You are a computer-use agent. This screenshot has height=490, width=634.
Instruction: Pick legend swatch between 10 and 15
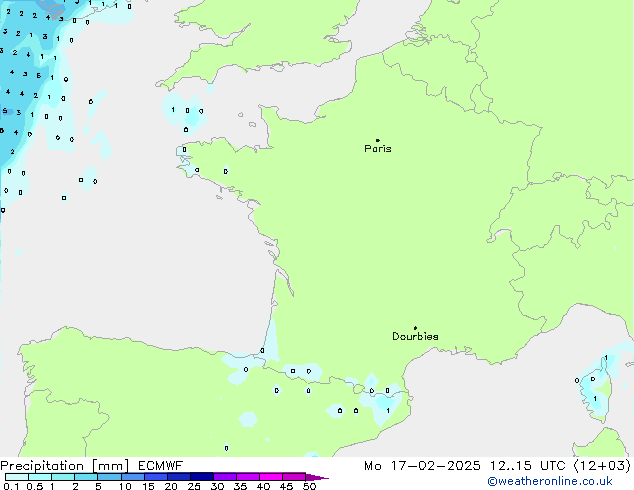[134, 477]
